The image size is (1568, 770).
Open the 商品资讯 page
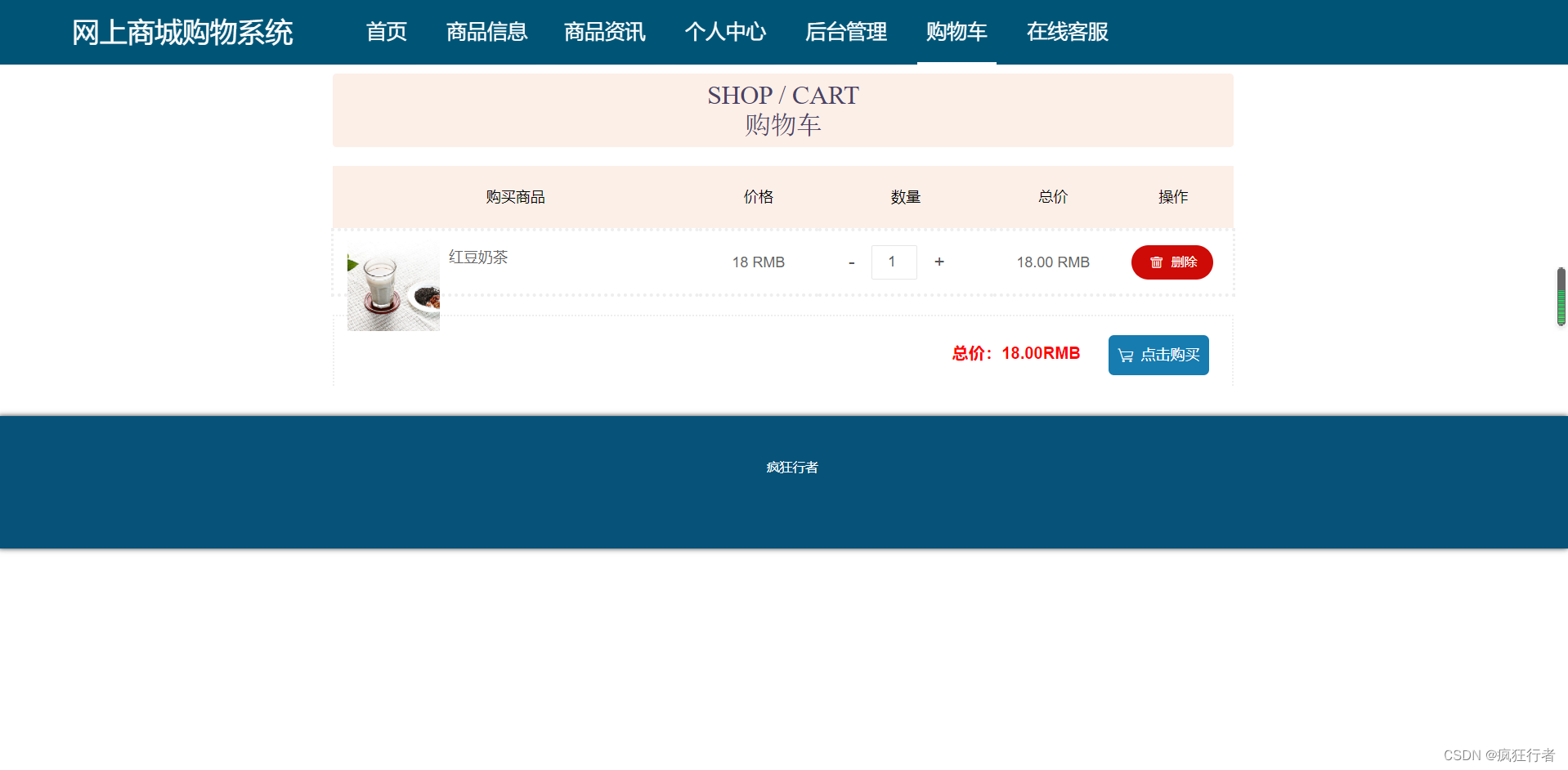pos(604,32)
